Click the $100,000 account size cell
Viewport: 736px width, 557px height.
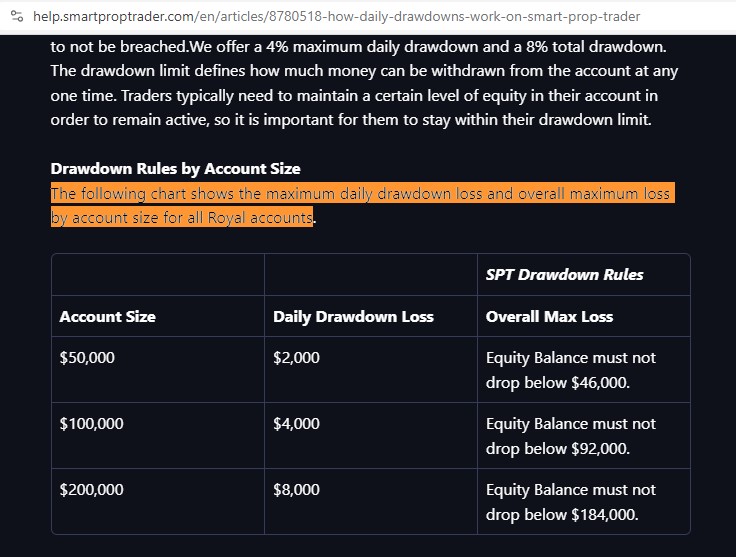tap(91, 423)
